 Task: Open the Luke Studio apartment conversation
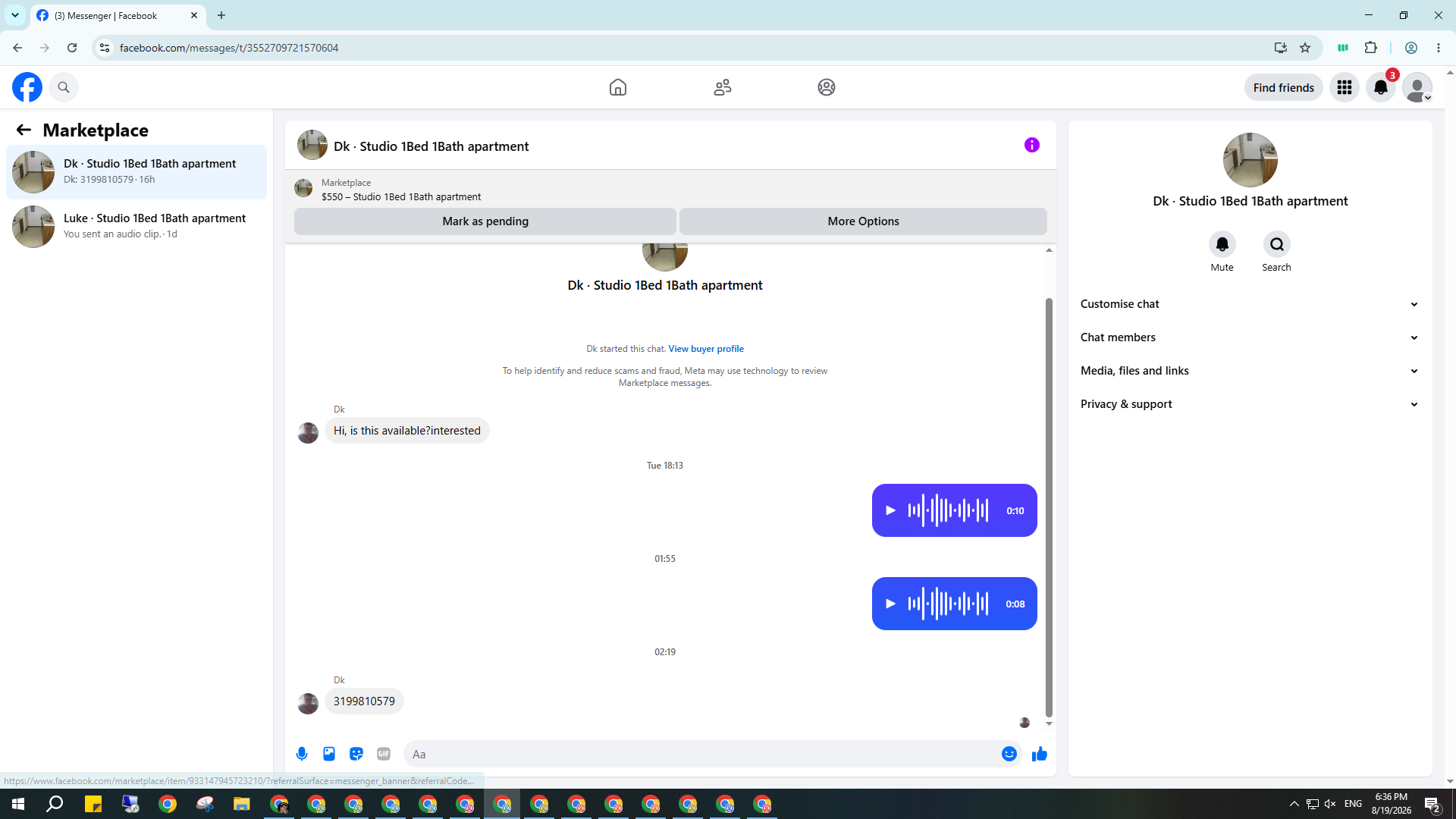136,227
